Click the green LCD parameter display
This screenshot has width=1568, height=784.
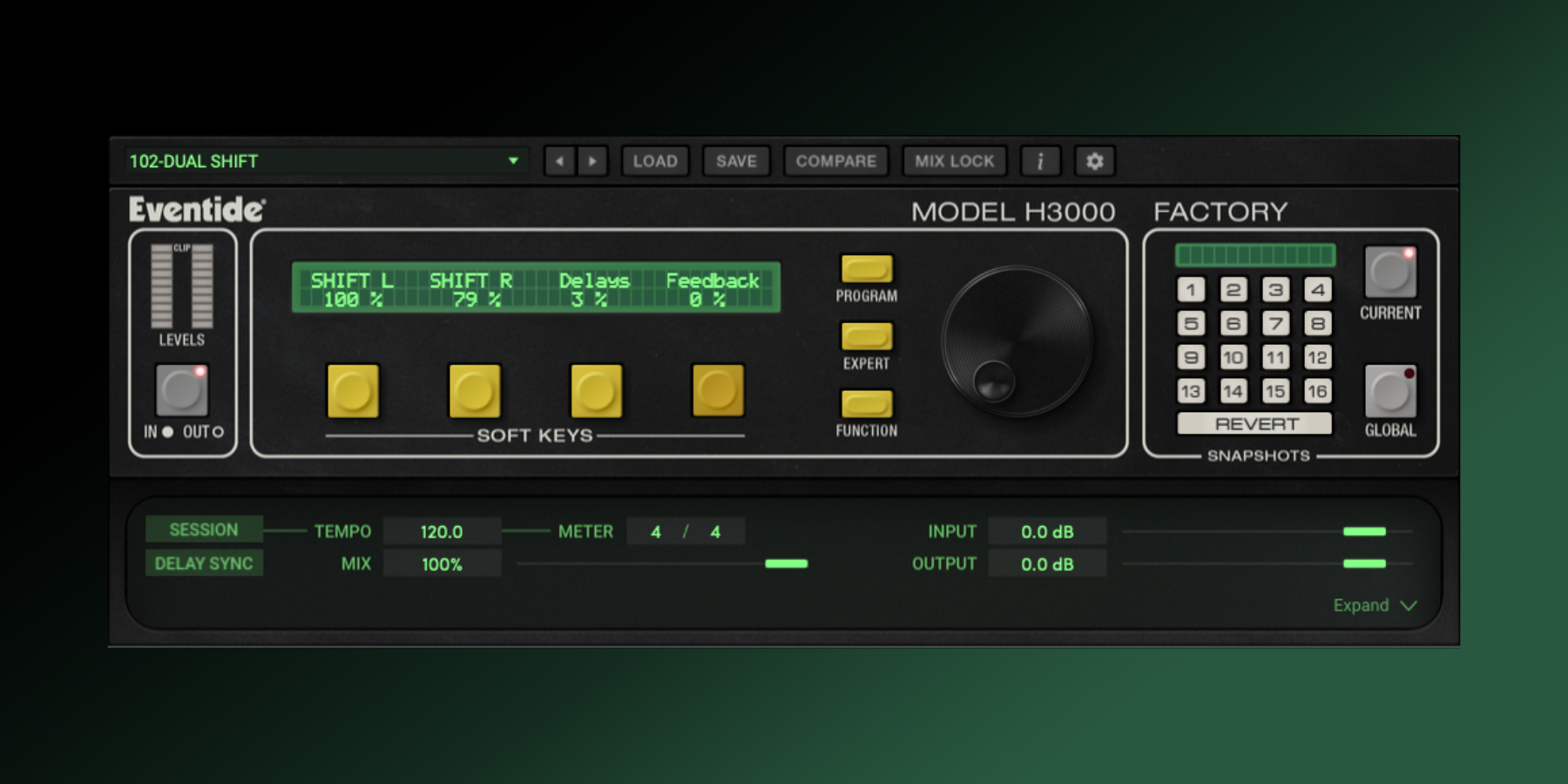point(536,287)
